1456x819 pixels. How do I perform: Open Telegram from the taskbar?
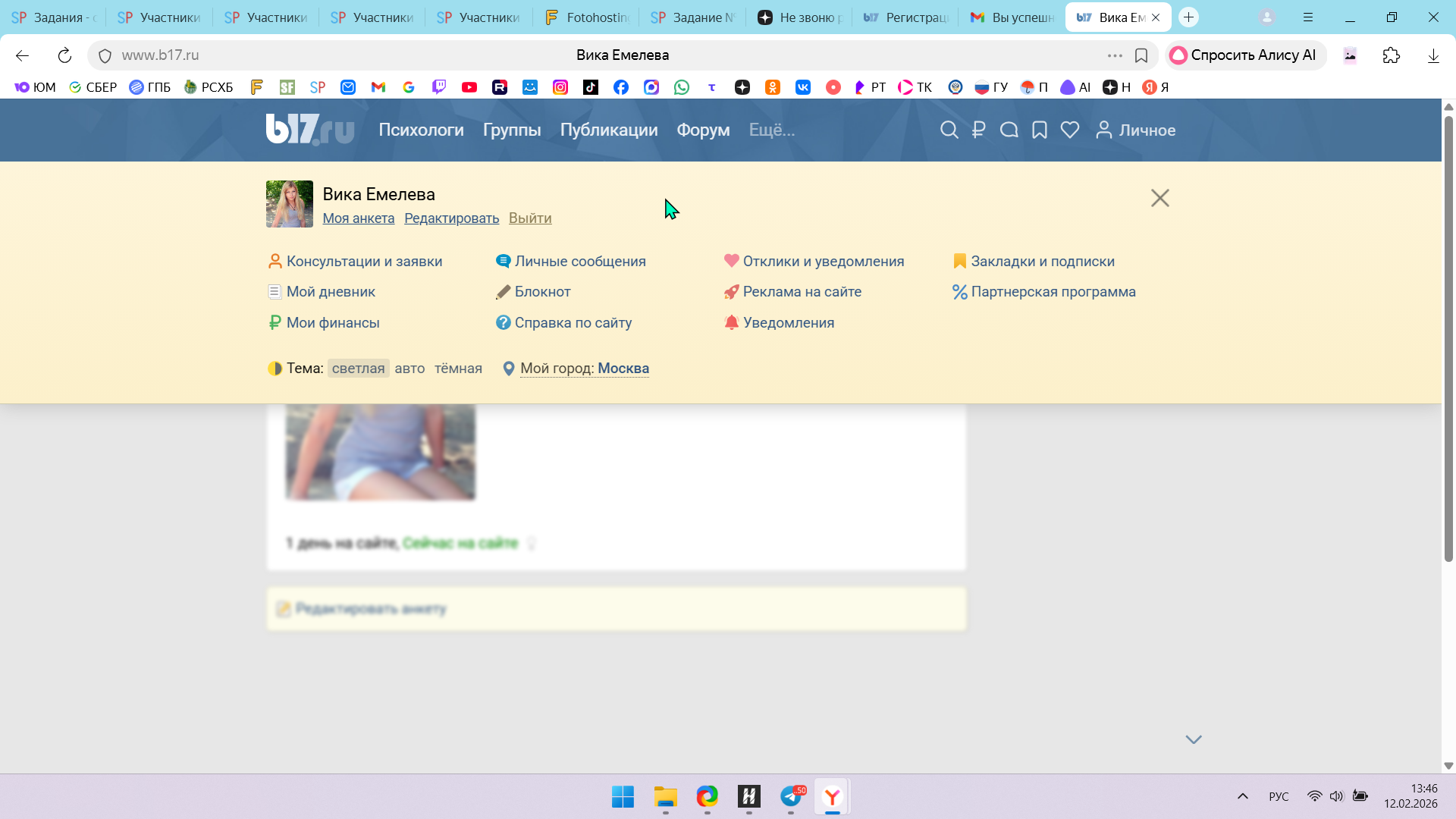click(x=791, y=797)
